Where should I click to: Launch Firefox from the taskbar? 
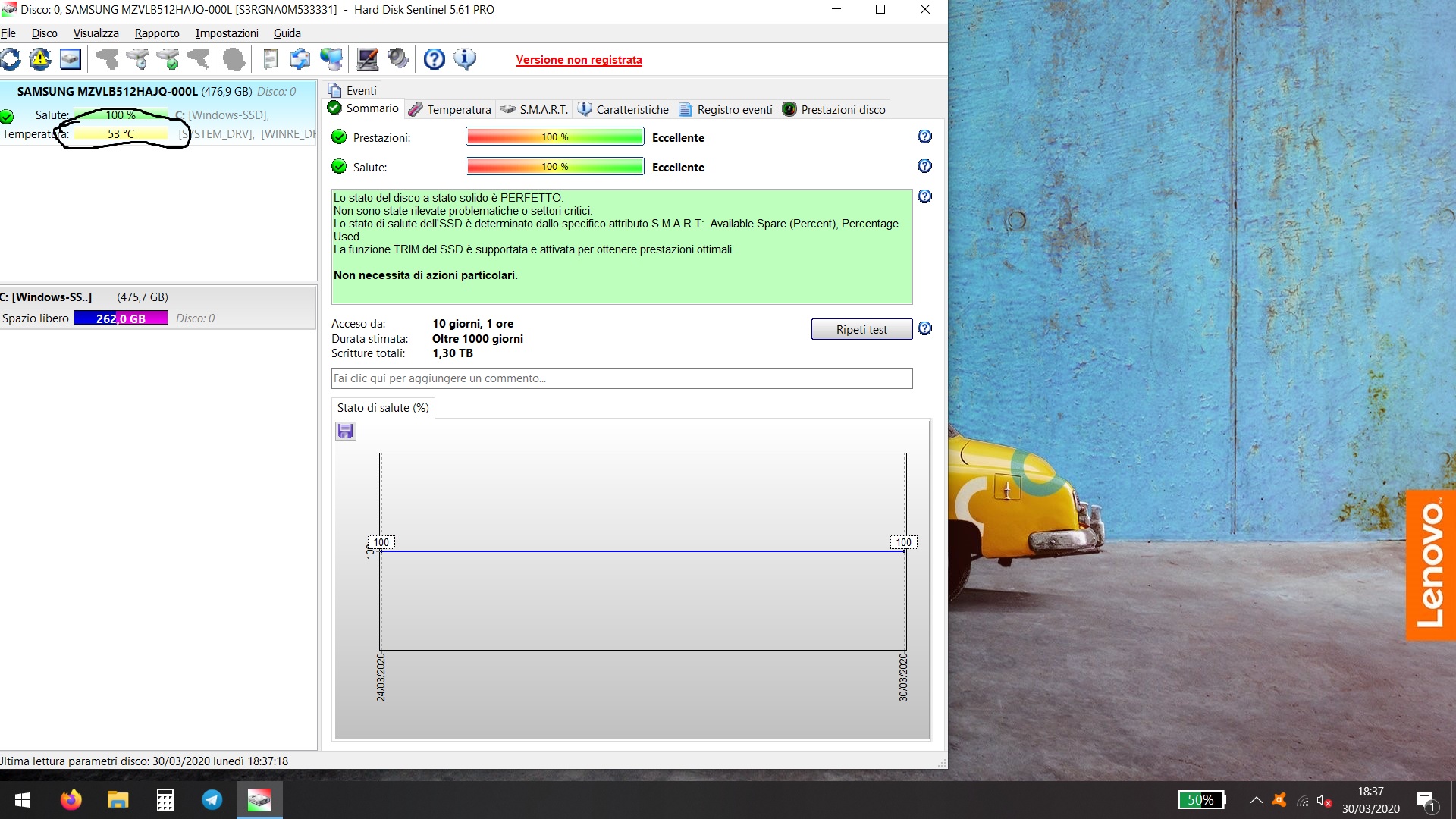71,800
